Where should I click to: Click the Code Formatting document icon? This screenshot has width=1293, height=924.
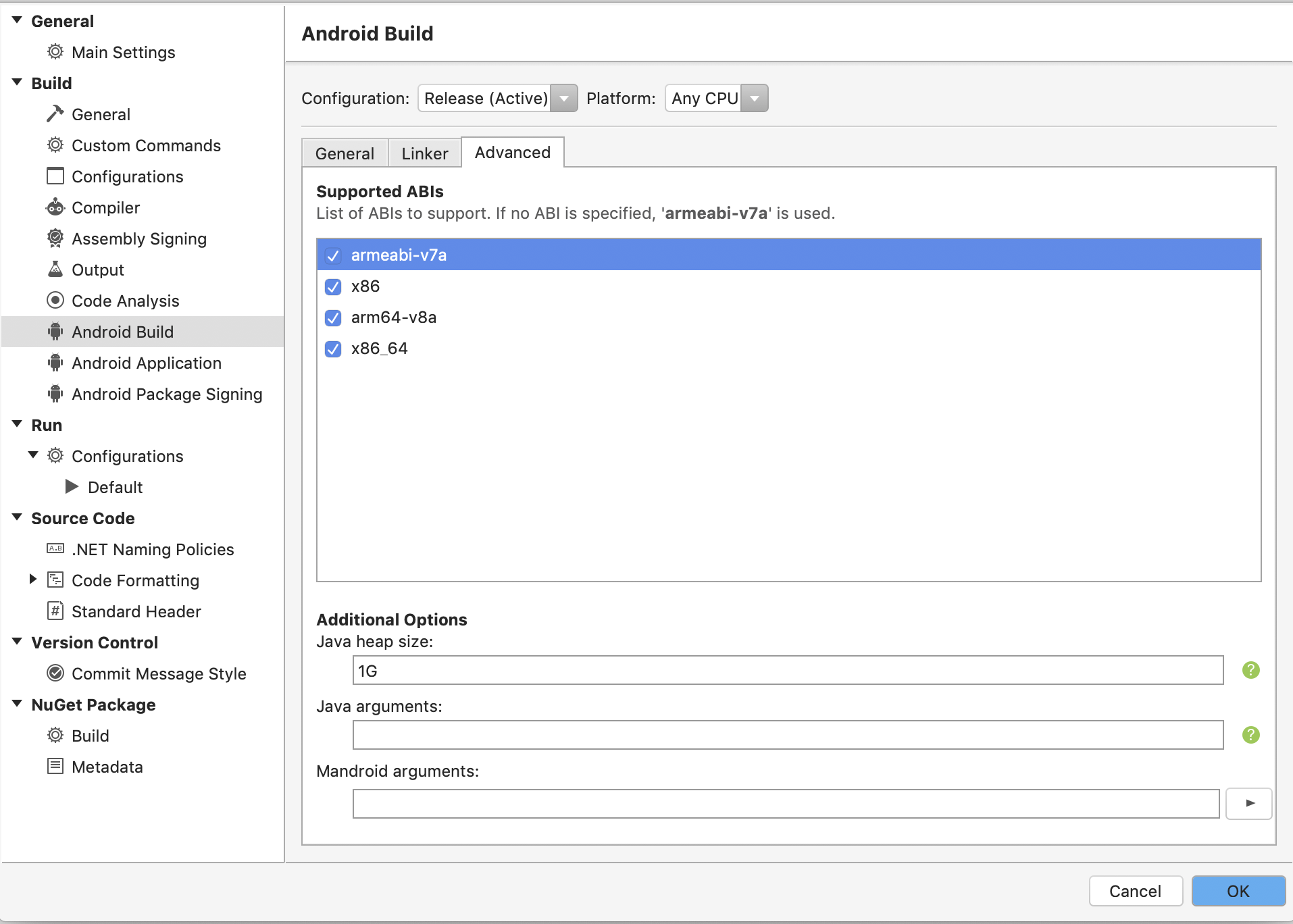point(55,580)
